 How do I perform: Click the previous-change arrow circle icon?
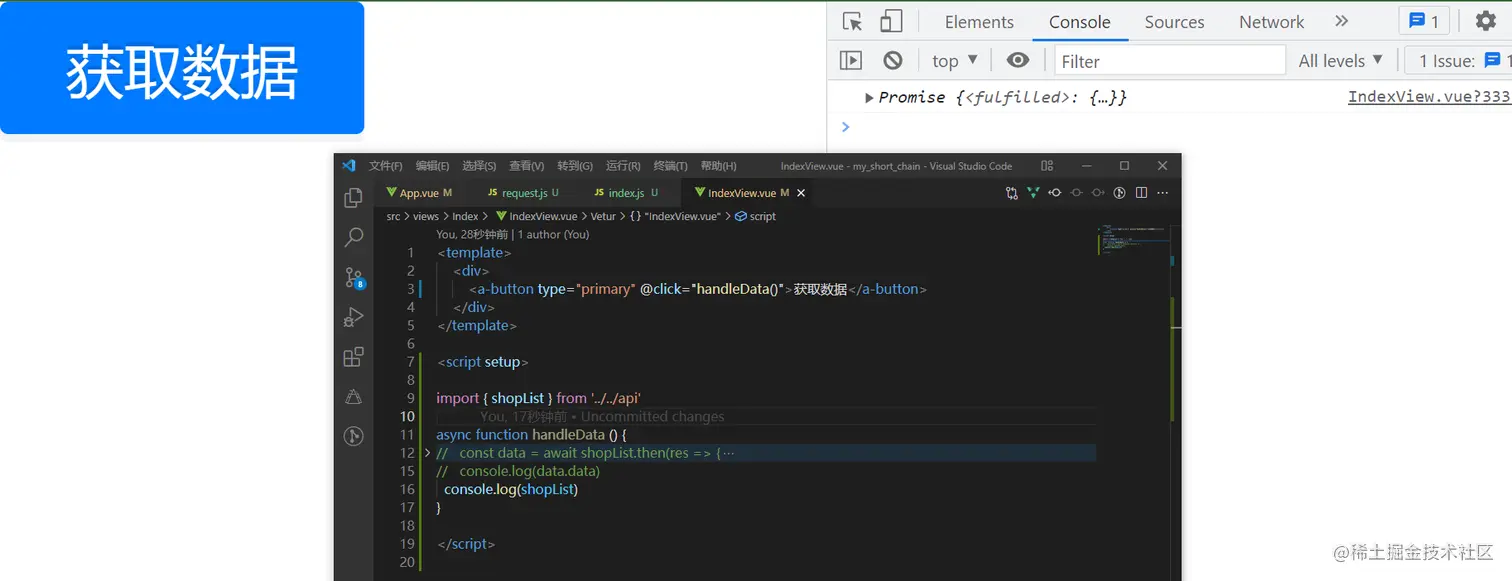click(1054, 193)
